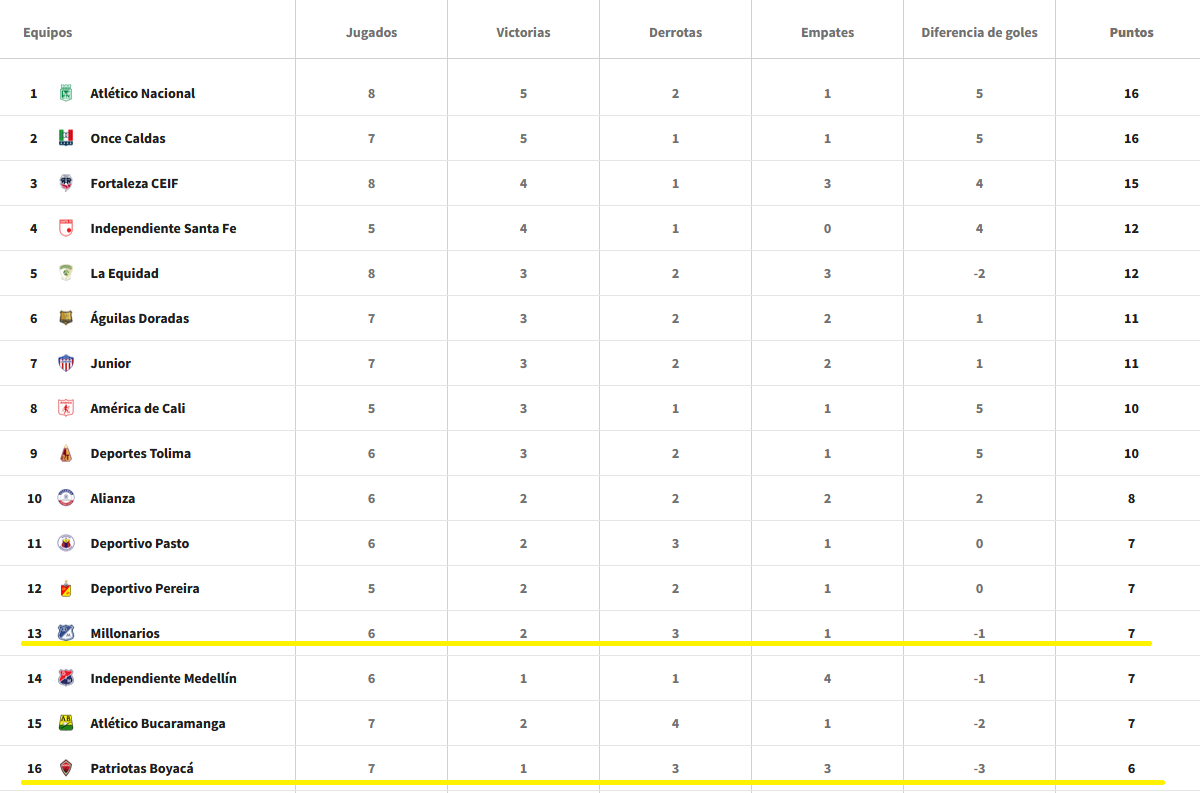Select the Patriotas Boyacá team name

(x=142, y=768)
